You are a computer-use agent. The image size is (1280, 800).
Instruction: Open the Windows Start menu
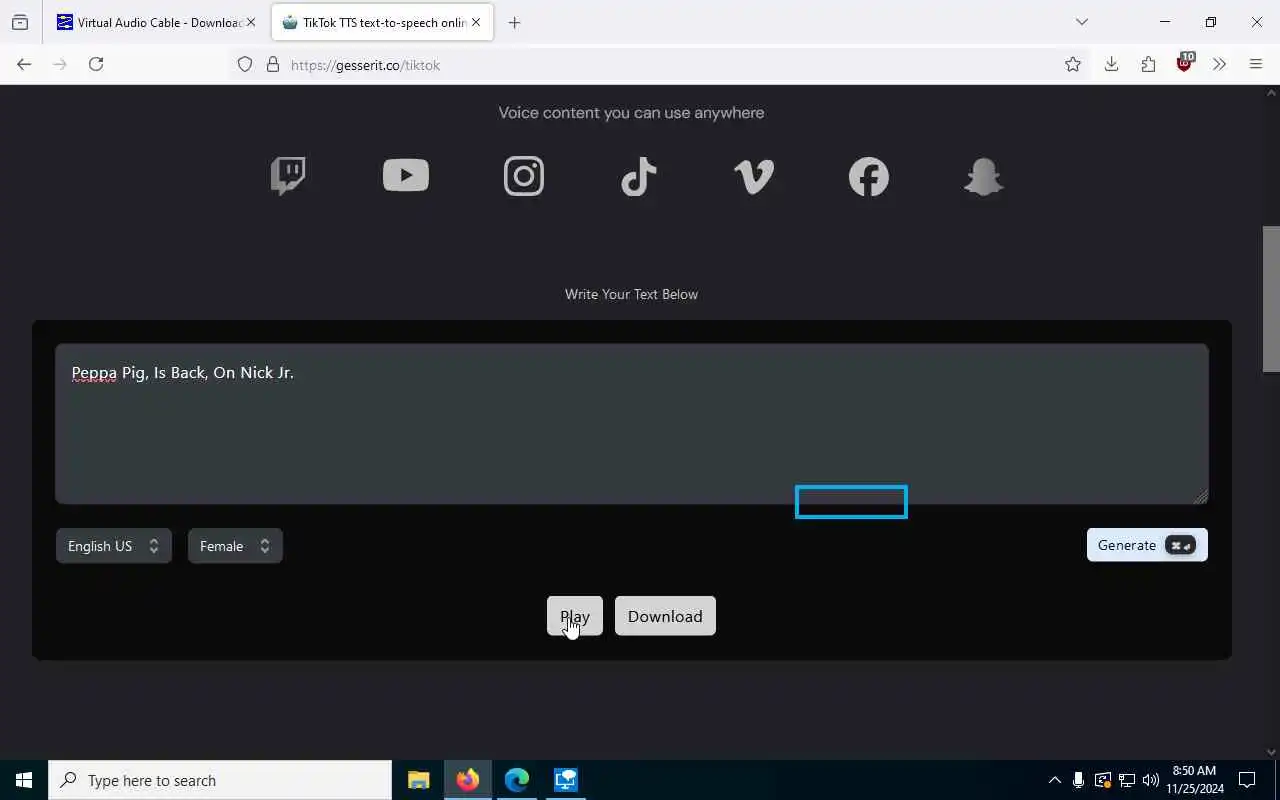[x=24, y=780]
